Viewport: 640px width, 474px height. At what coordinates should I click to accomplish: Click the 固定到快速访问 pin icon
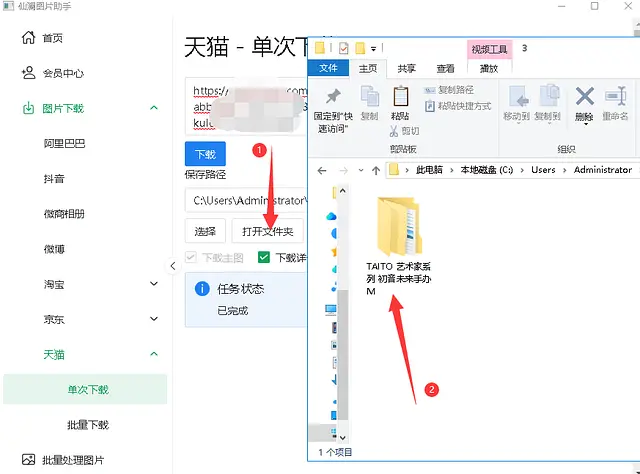333,96
